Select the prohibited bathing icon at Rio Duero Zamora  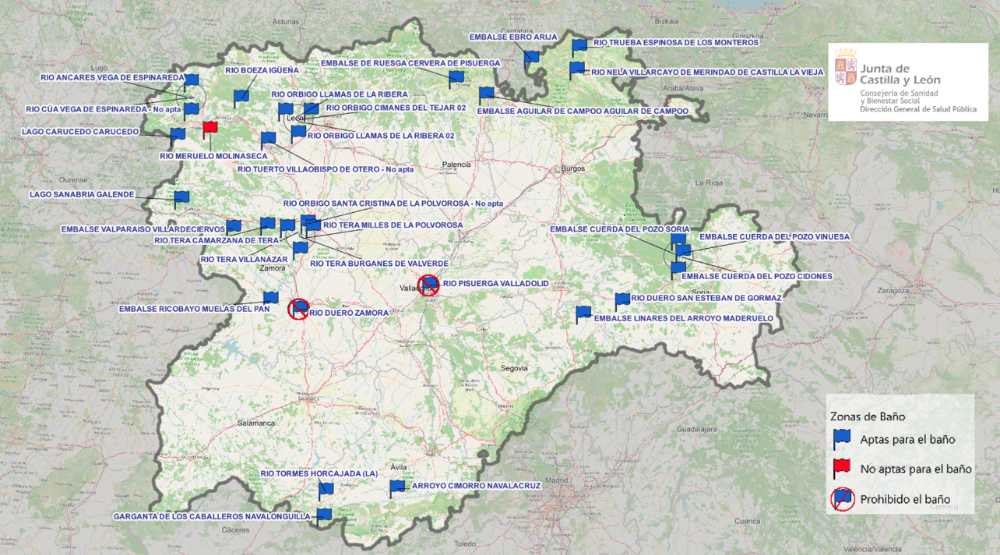coord(298,309)
